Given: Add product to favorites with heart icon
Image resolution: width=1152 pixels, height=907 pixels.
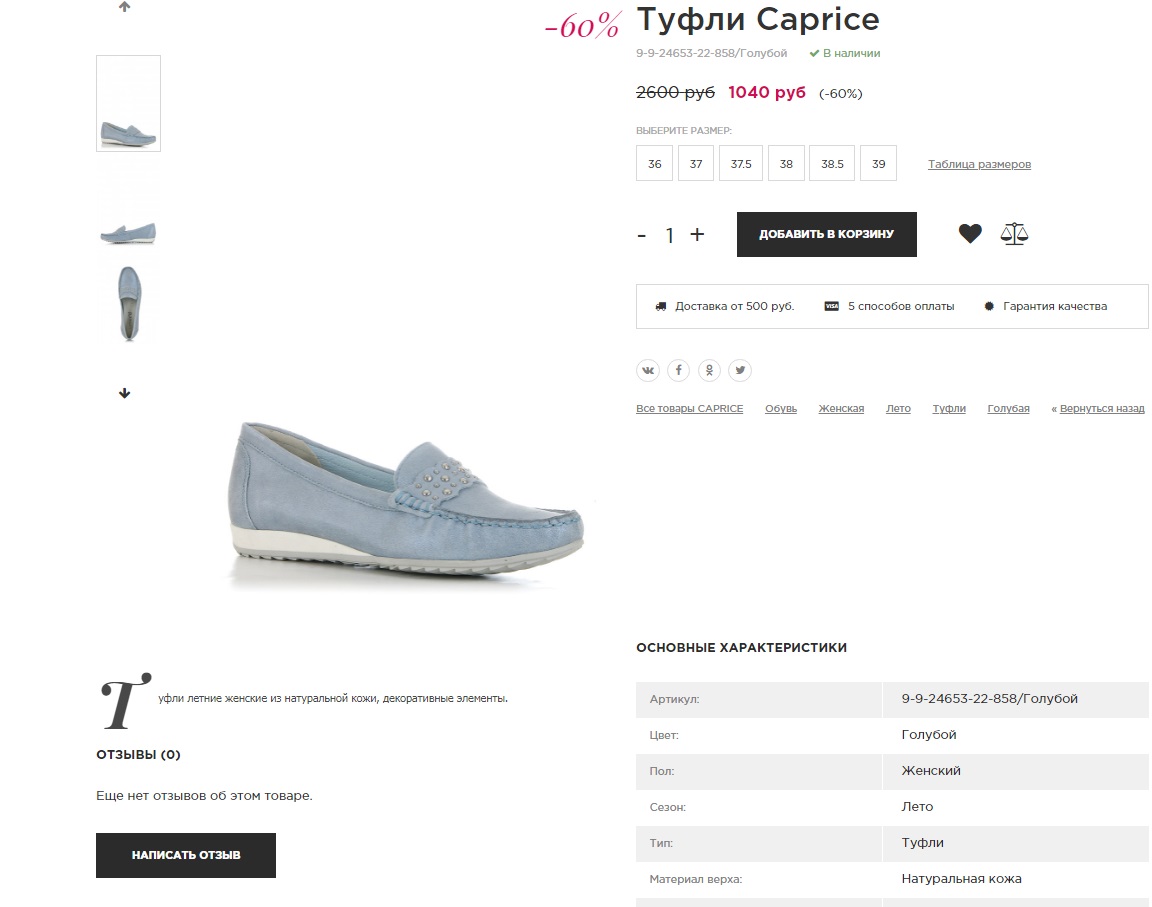Looking at the screenshot, I should click(x=970, y=234).
